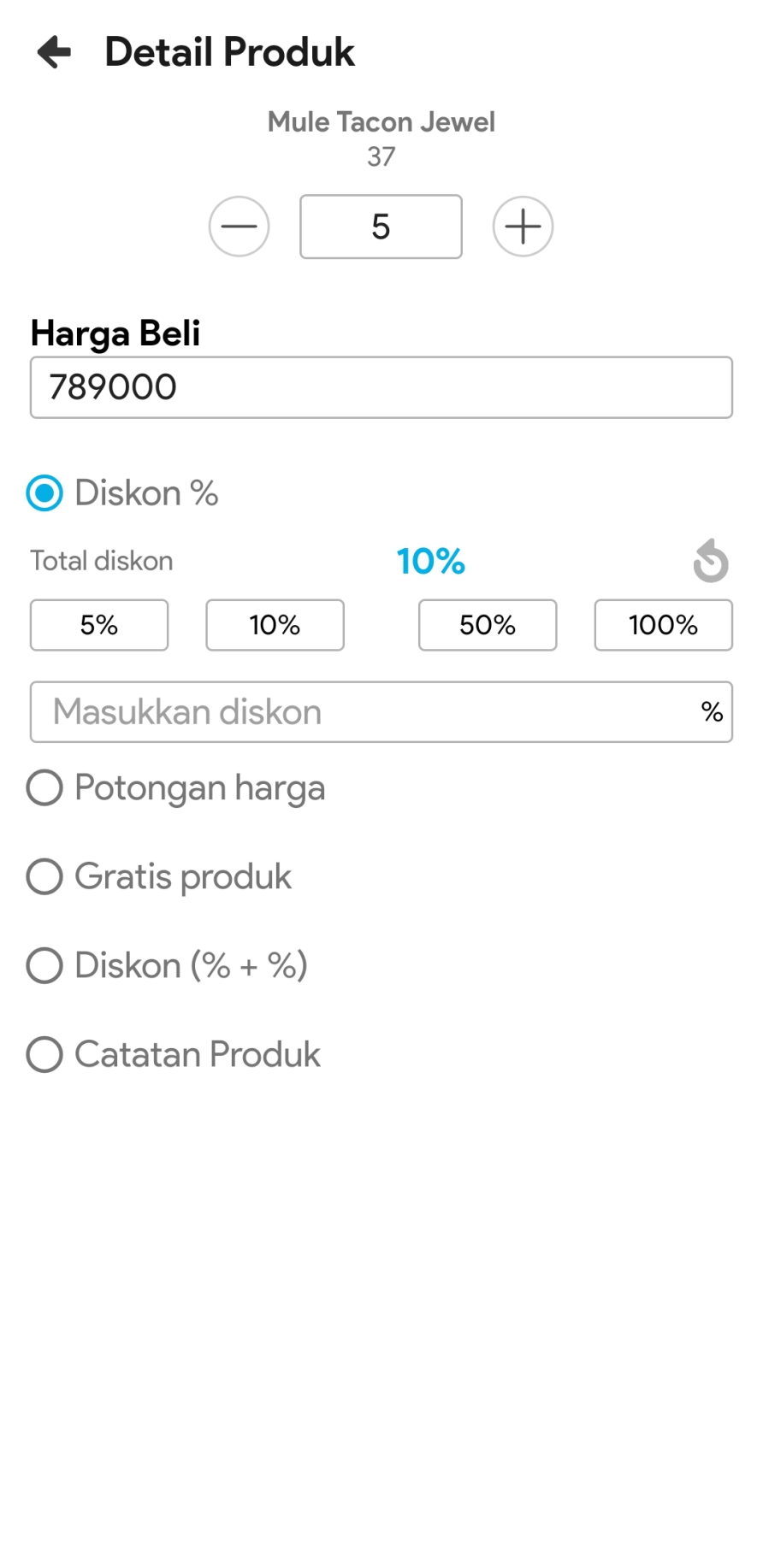Image resolution: width=763 pixels, height=1568 pixels.
Task: Increase quantity with the plus button
Action: coord(523,227)
